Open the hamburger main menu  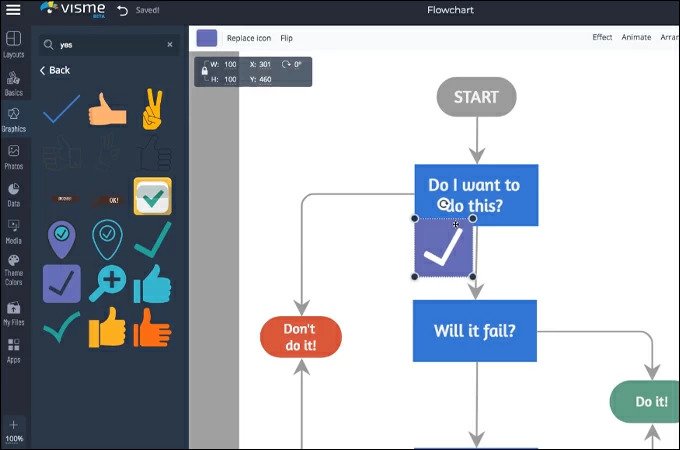[x=13, y=10]
